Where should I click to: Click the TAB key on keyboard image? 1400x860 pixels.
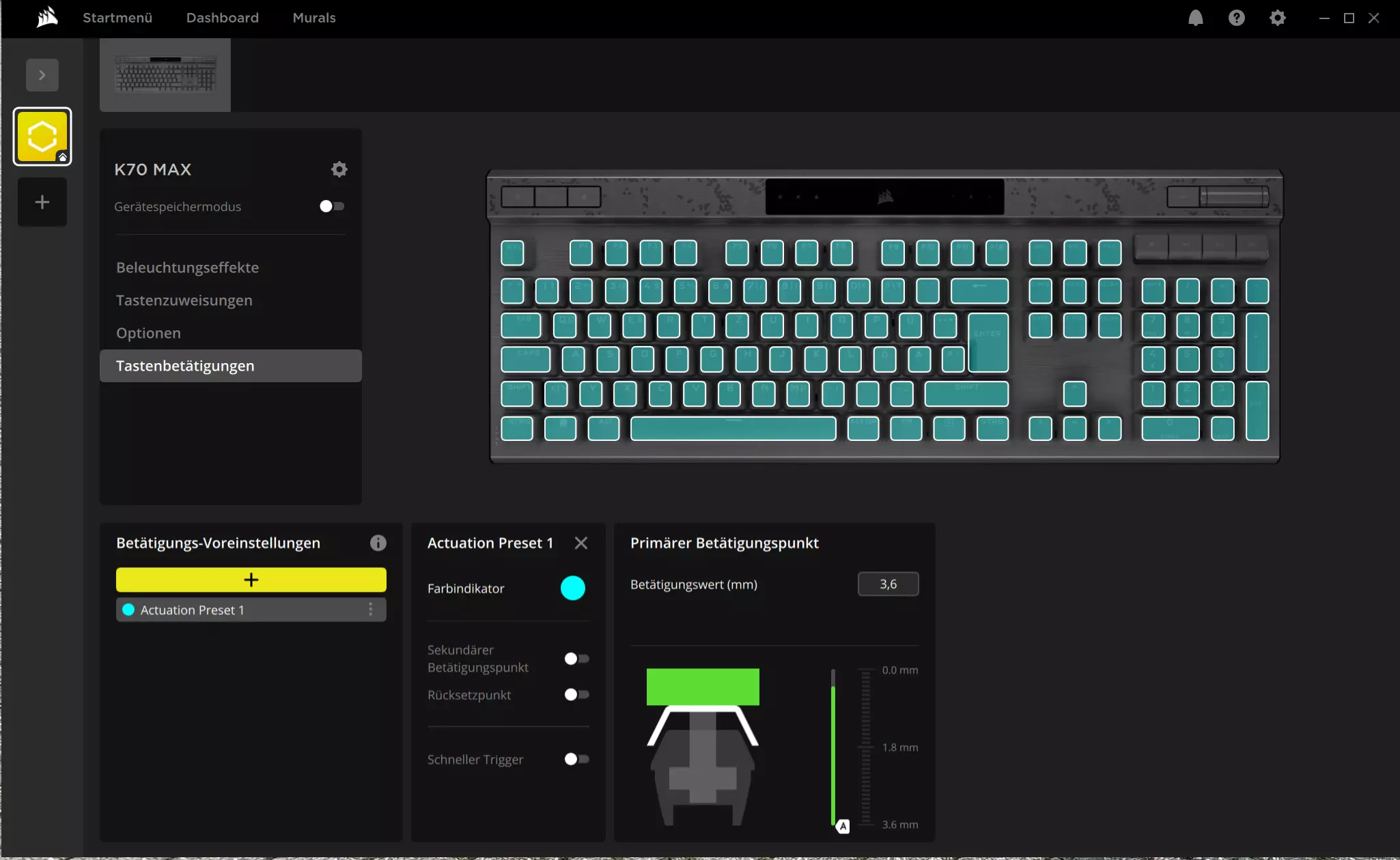pos(521,326)
